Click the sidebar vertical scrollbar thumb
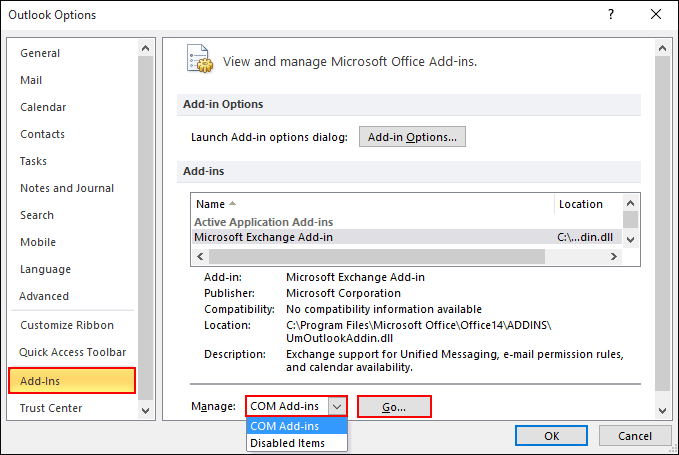The image size is (679, 455). (146, 228)
